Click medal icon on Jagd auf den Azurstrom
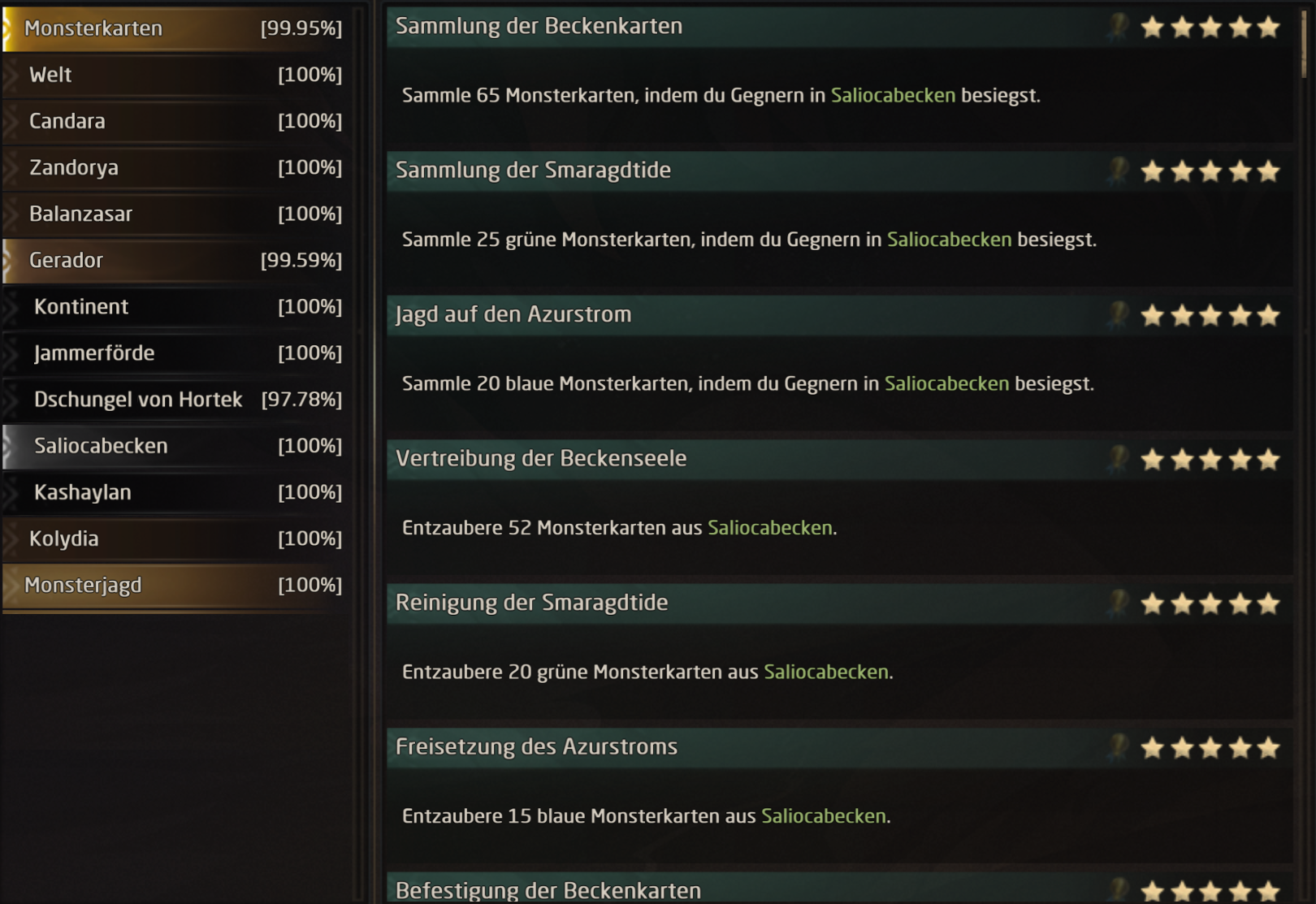 1119,314
